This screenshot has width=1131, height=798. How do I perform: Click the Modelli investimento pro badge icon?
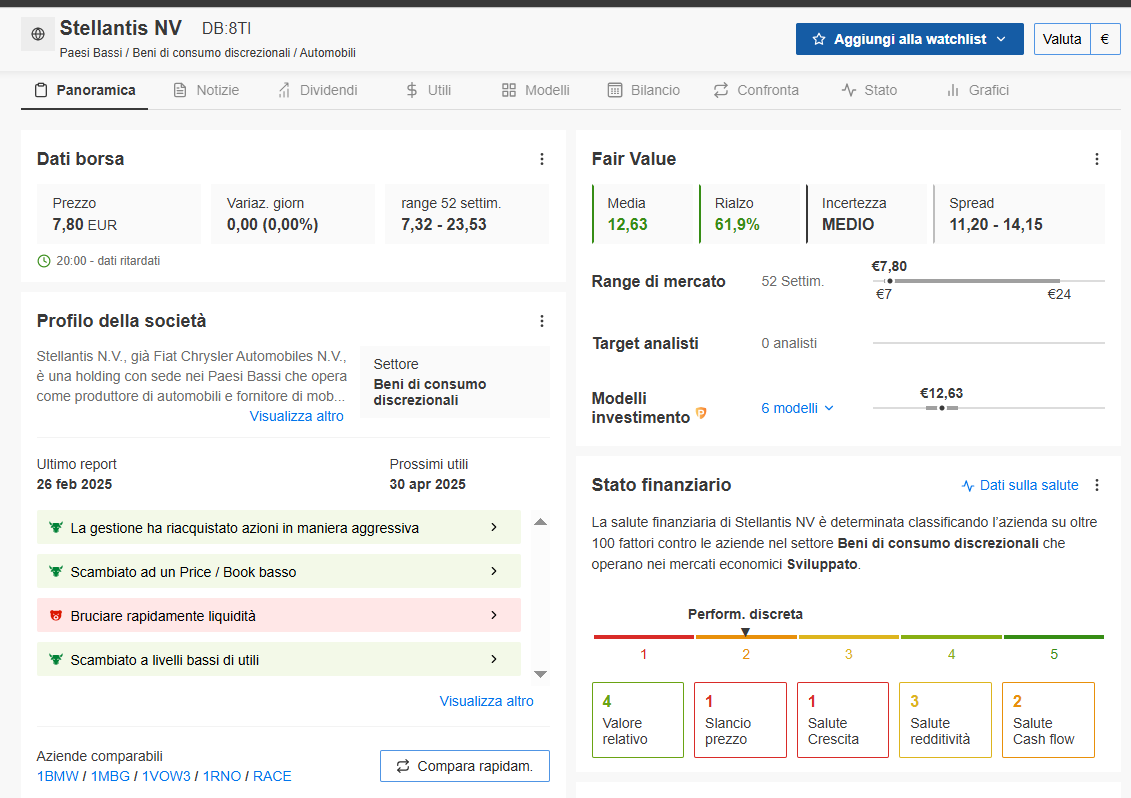700,413
